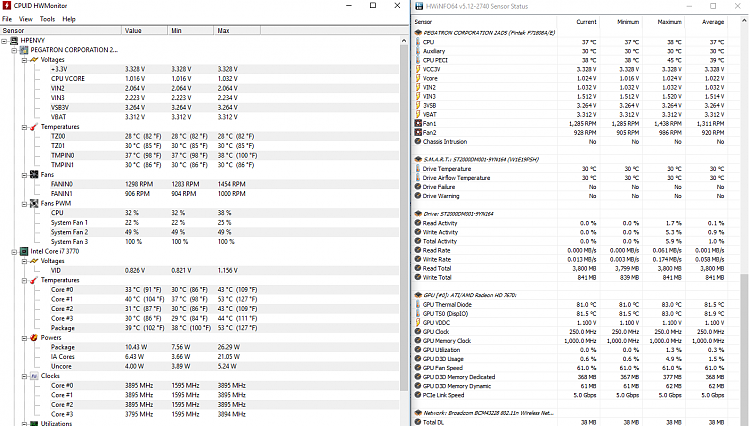The width and height of the screenshot is (750, 426).
Task: Open the View menu in HWMonitor
Action: (25, 18)
